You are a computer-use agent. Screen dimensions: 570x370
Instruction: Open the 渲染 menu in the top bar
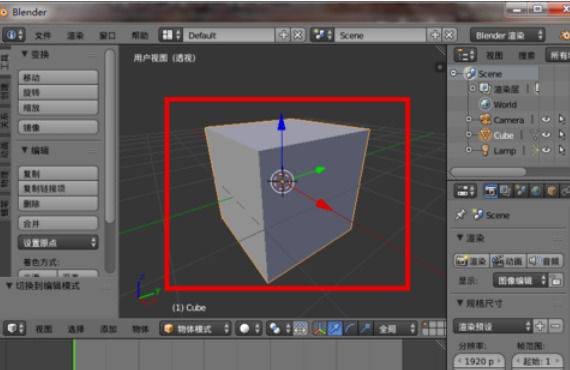click(75, 36)
